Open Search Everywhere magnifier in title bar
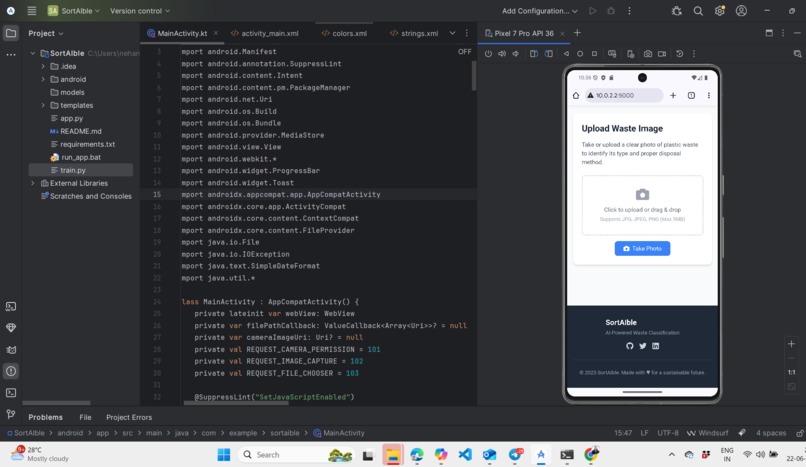Image resolution: width=806 pixels, height=467 pixels. click(x=698, y=11)
